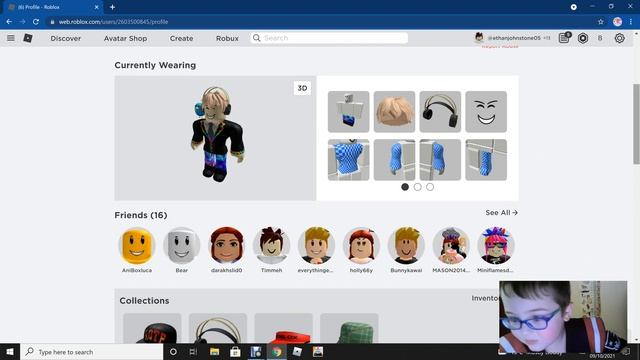Open the Create menu
640x360 pixels.
coord(181,38)
